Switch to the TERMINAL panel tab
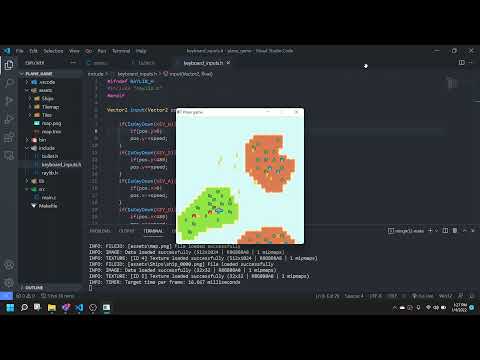The height and width of the screenshot is (360, 480). click(153, 231)
